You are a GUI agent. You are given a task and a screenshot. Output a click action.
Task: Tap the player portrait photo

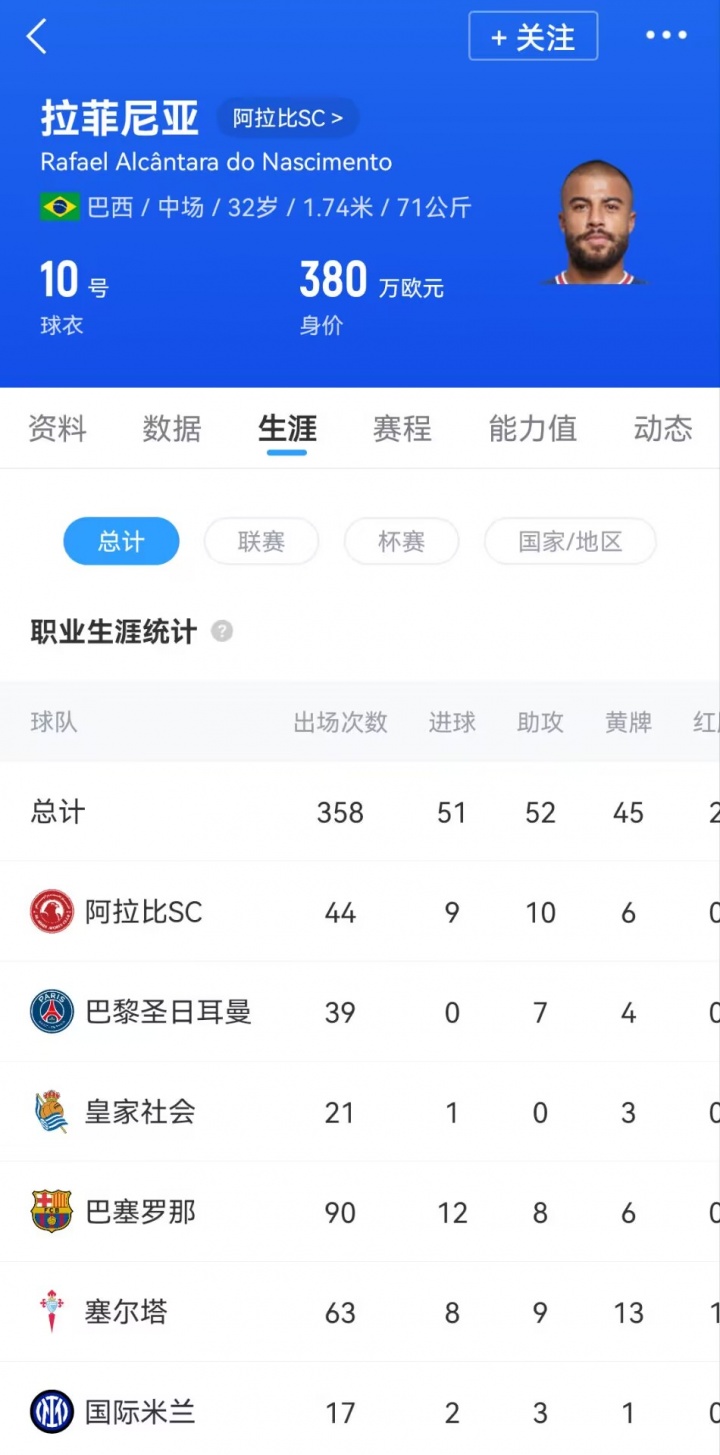tap(597, 224)
